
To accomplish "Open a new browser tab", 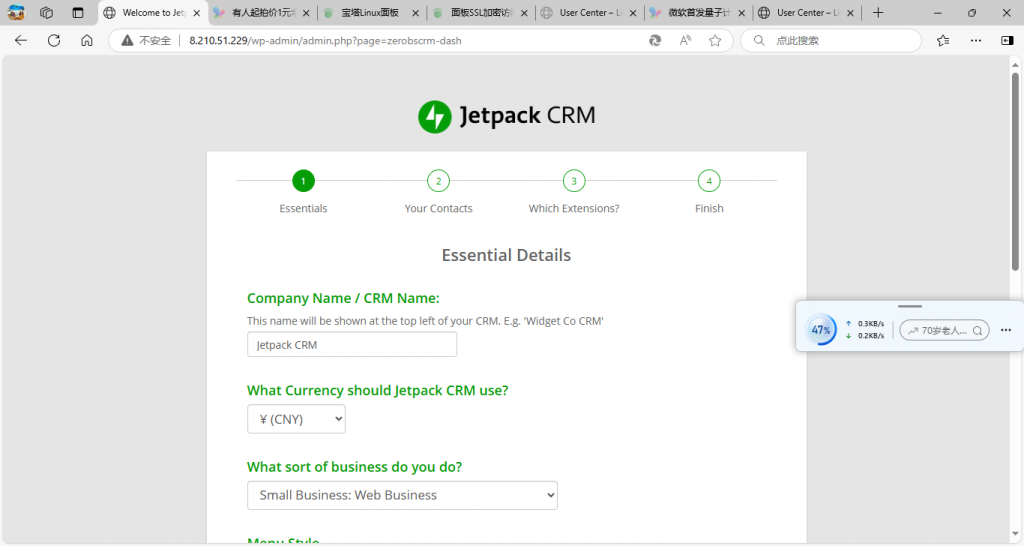I will click(x=878, y=12).
